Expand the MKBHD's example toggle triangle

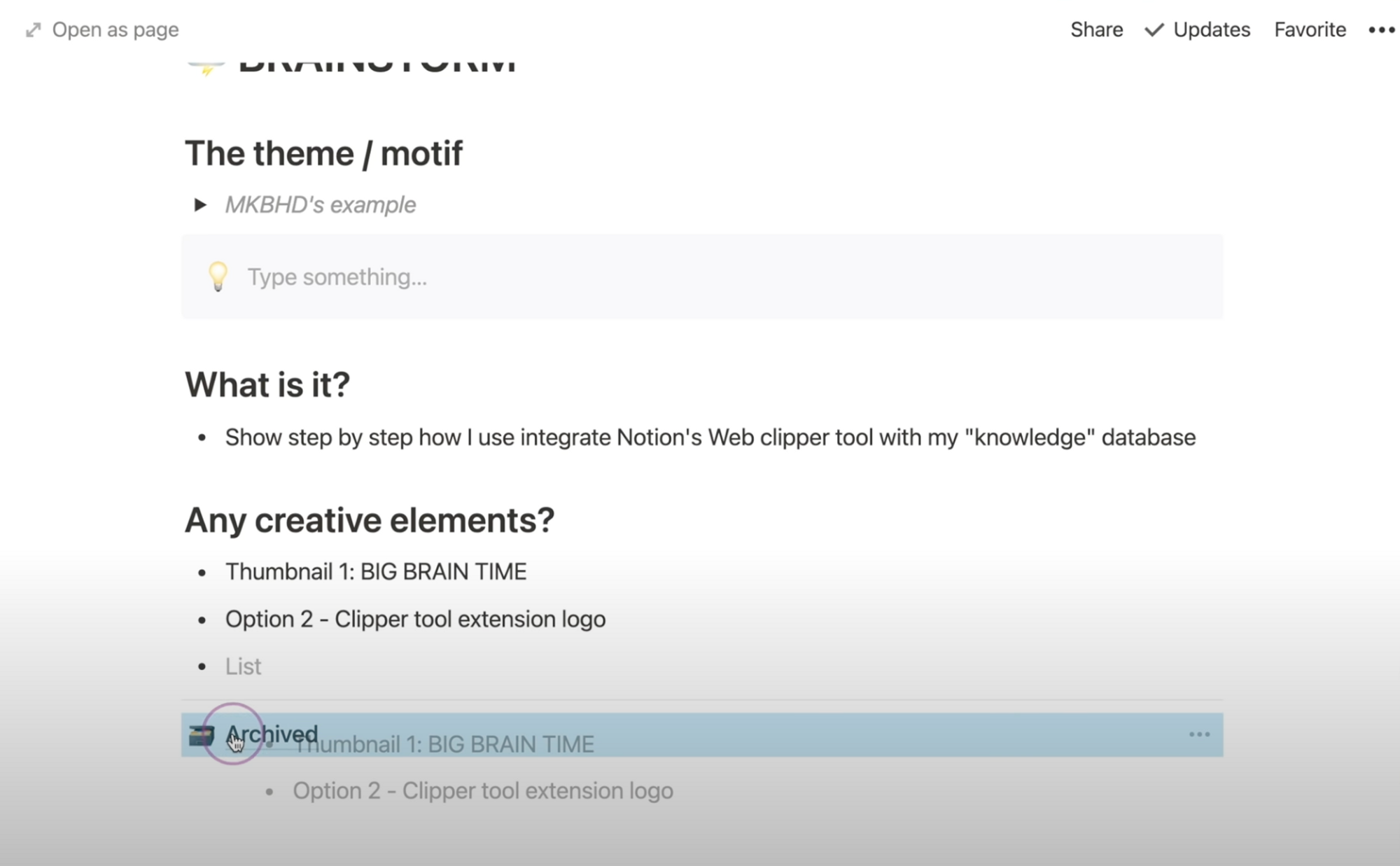point(200,205)
